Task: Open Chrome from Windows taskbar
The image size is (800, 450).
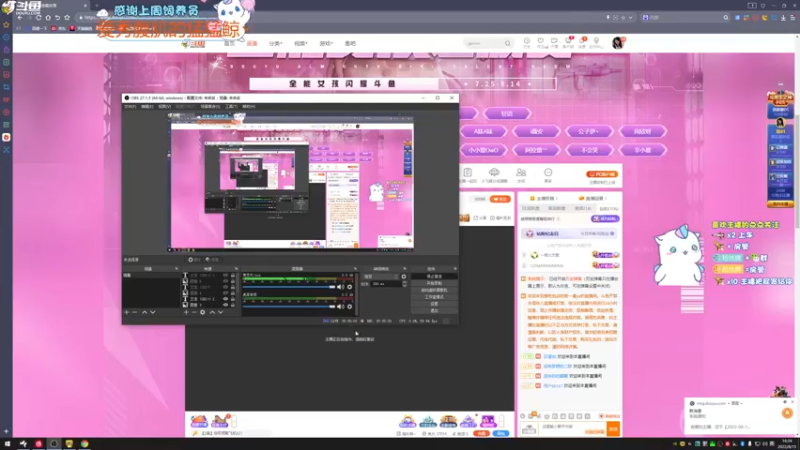Action: click(85, 444)
